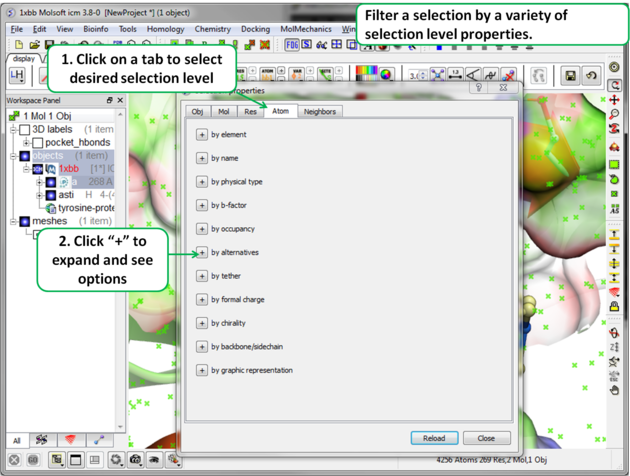This screenshot has height=476, width=630.
Task: Expand the 'by formal charge' section
Action: 202,299
